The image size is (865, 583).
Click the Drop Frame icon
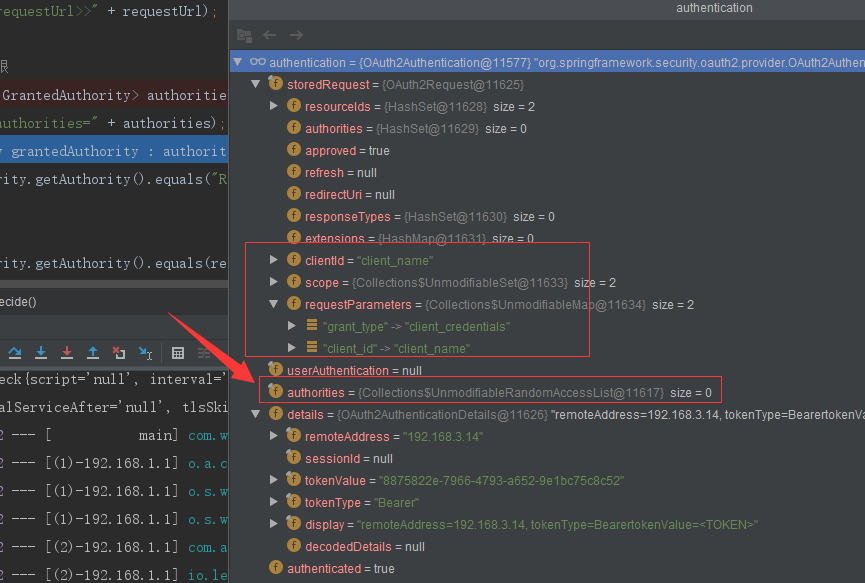119,353
